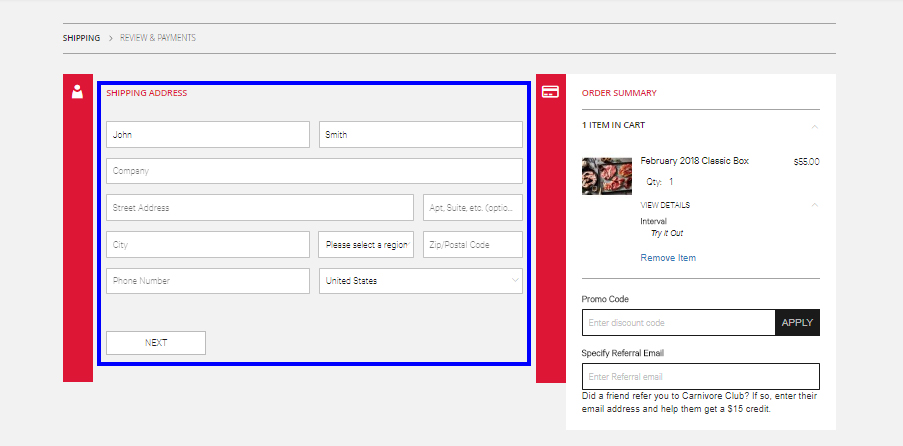The height and width of the screenshot is (446, 903).
Task: Go to Review & Payments step
Action: pyautogui.click(x=158, y=38)
